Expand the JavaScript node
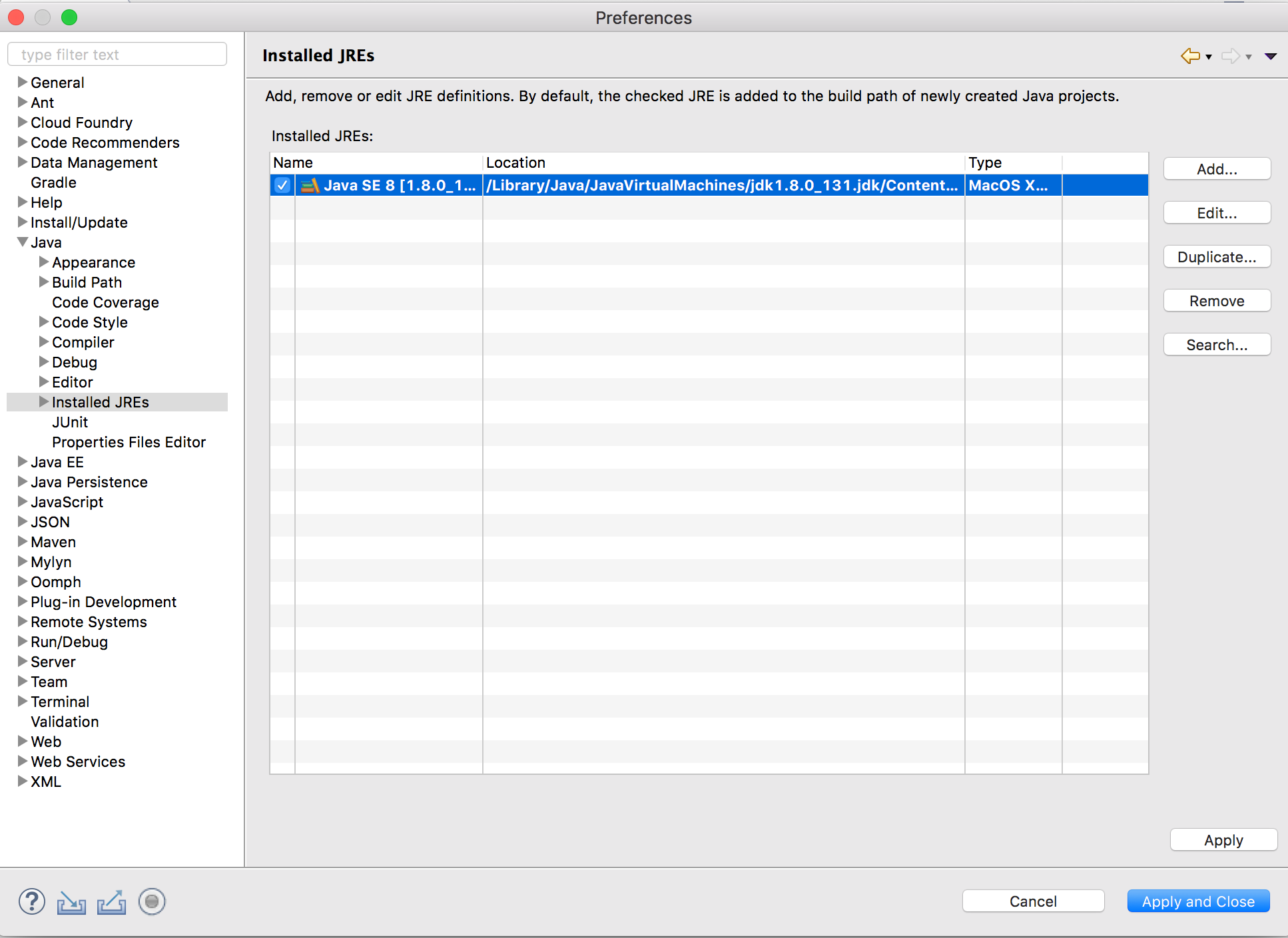This screenshot has height=938, width=1288. (x=23, y=501)
